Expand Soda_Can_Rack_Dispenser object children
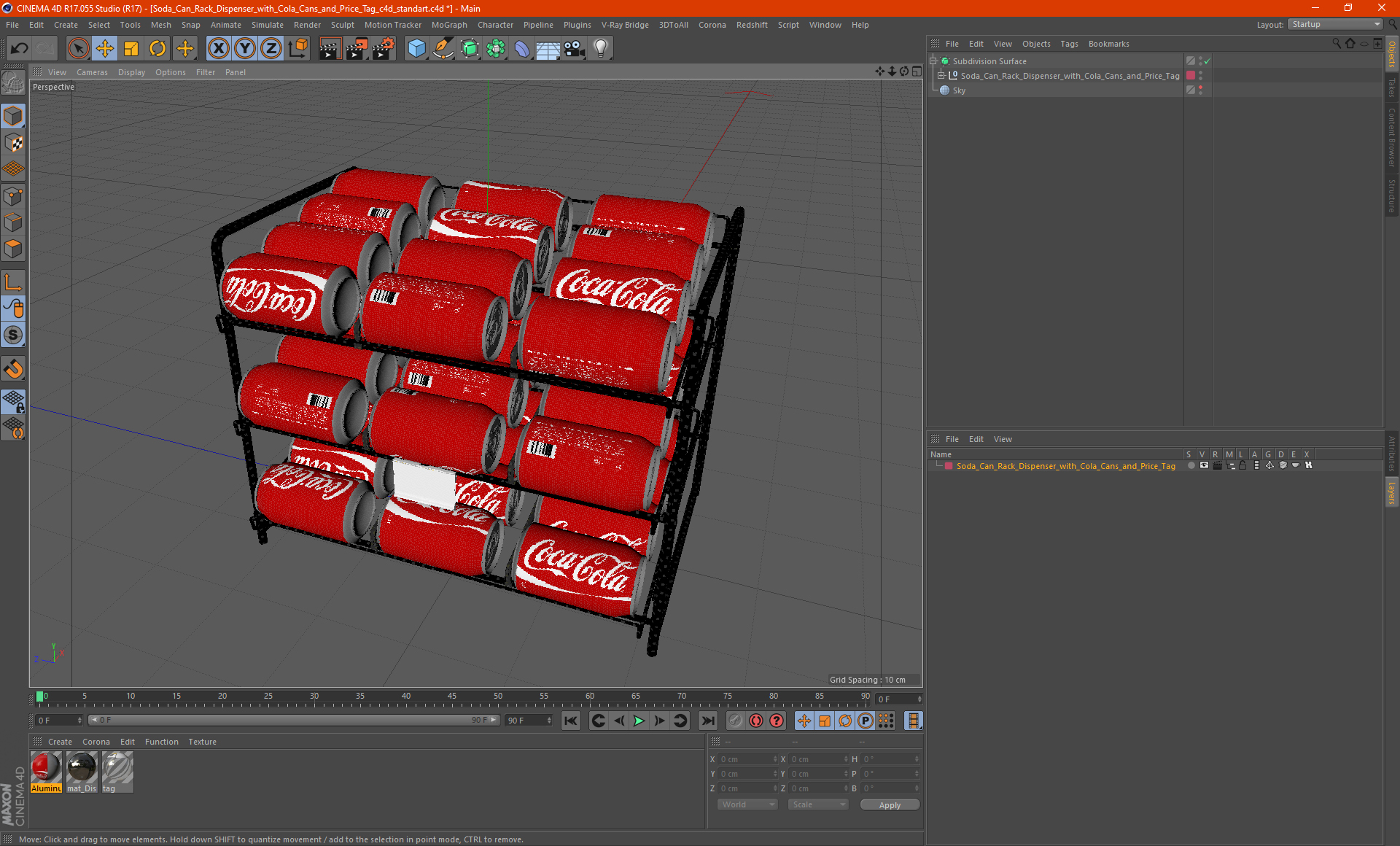Viewport: 1400px width, 846px height. pyautogui.click(x=941, y=76)
